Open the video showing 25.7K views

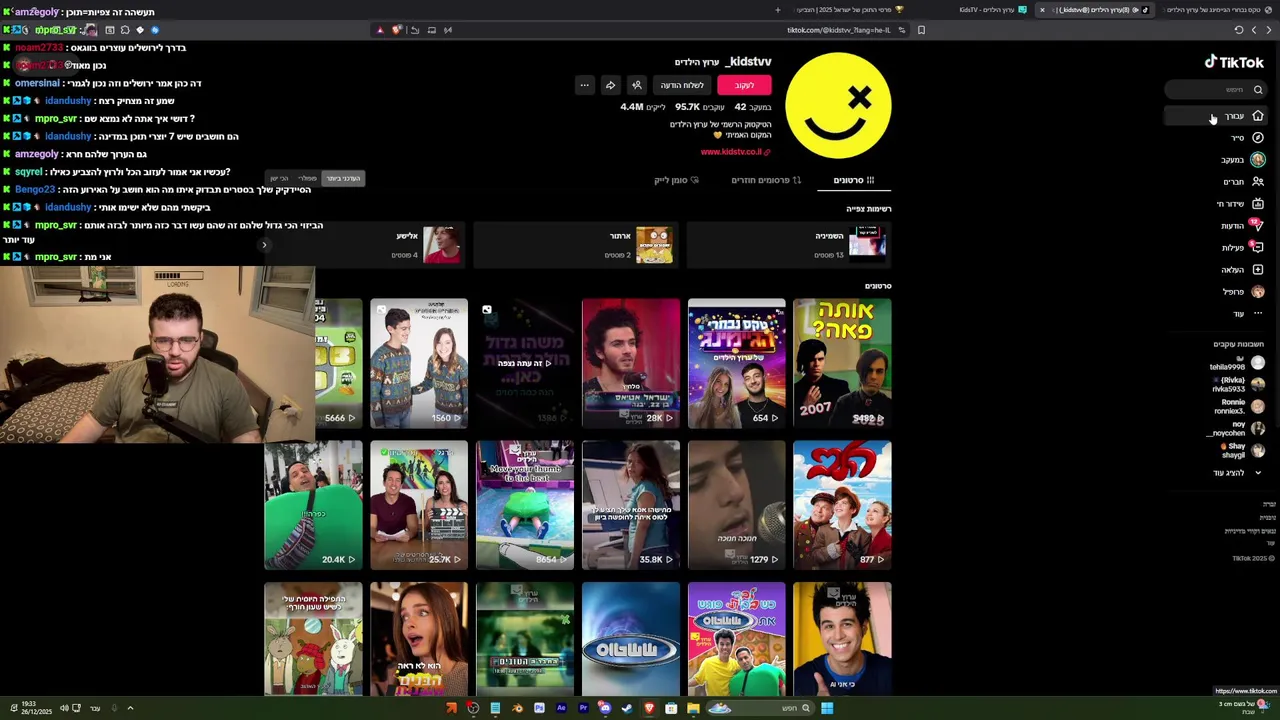[x=418, y=505]
